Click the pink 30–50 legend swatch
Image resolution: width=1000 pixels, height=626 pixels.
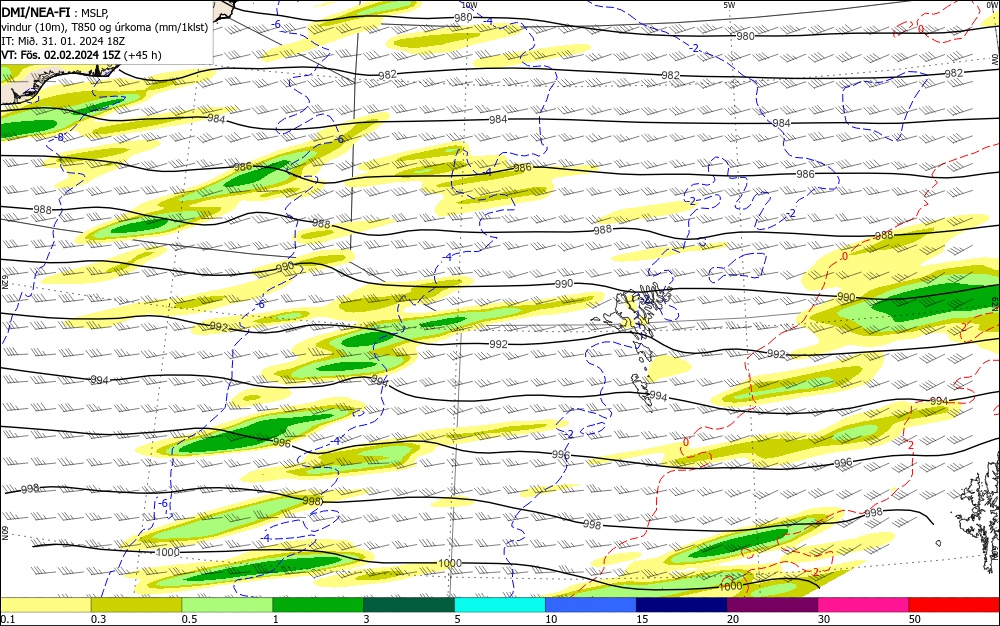click(864, 605)
